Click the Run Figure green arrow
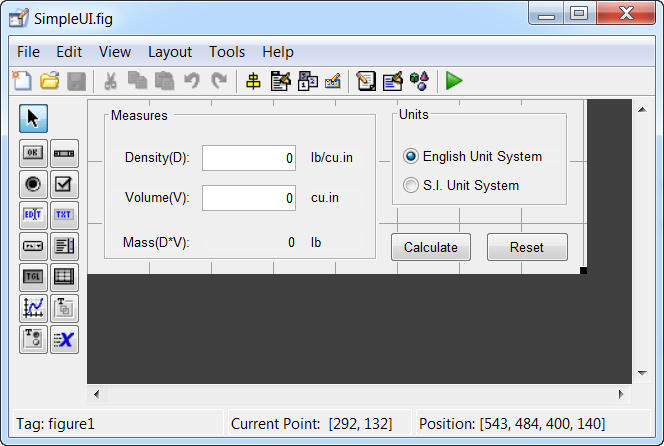The height and width of the screenshot is (446, 664). pyautogui.click(x=454, y=81)
